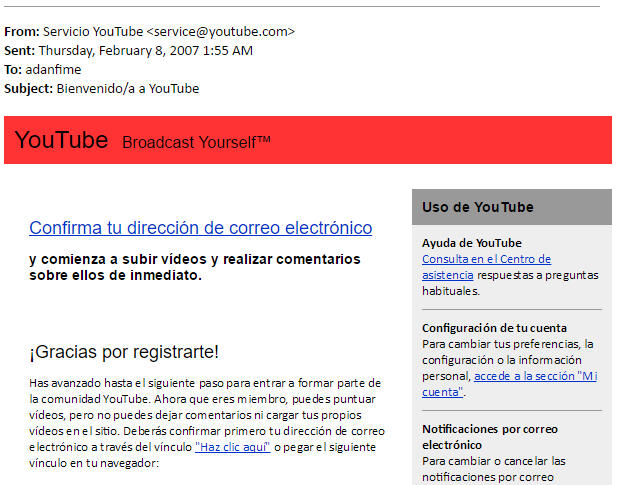Click the YouTube logo text in banner
Screen dimensions: 628x485
pyautogui.click(x=61, y=140)
